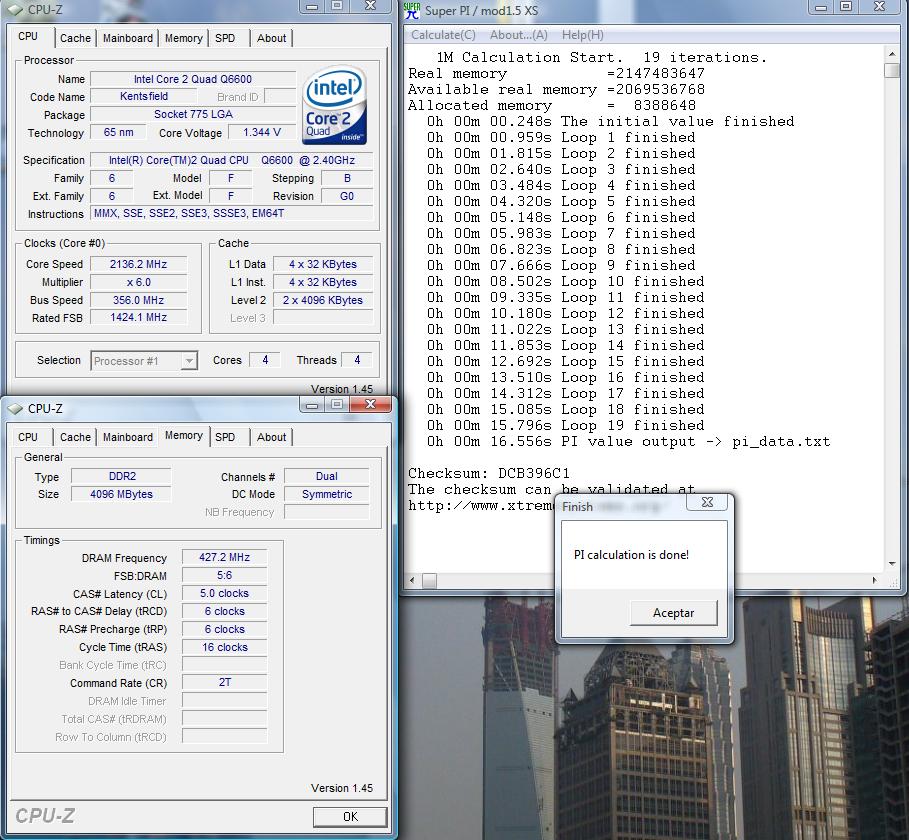
Task: Open the About...(A) menu in Super PI
Action: click(x=519, y=35)
